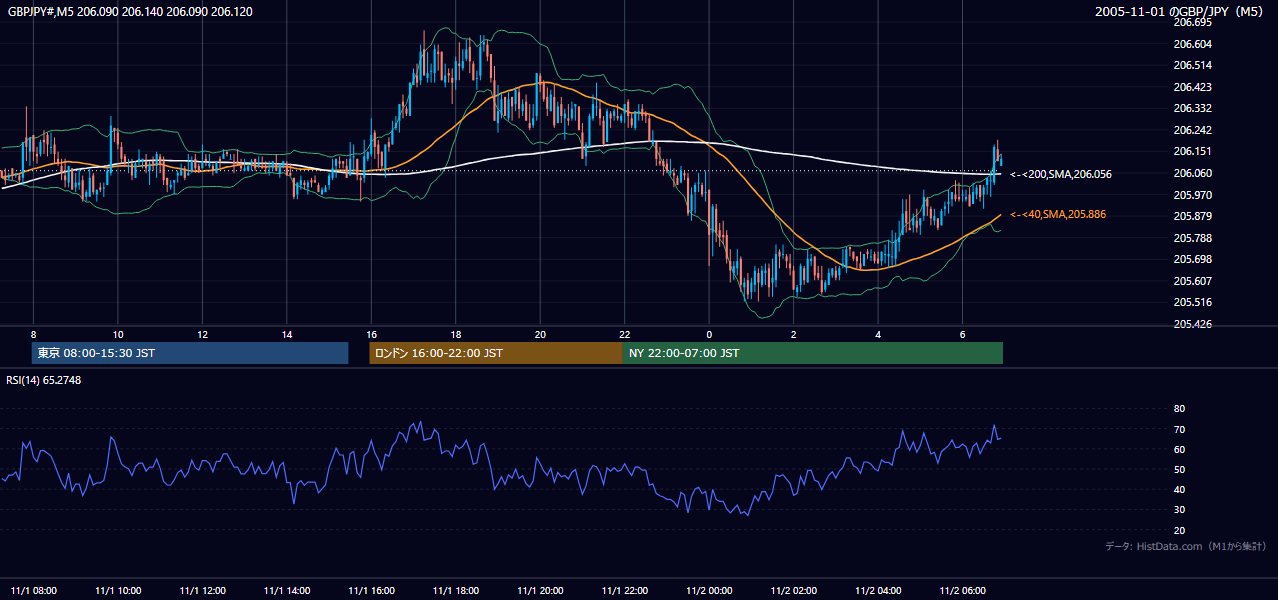Click the bottom axis label 11/1 12:00
This screenshot has height=600, width=1278.
202,590
